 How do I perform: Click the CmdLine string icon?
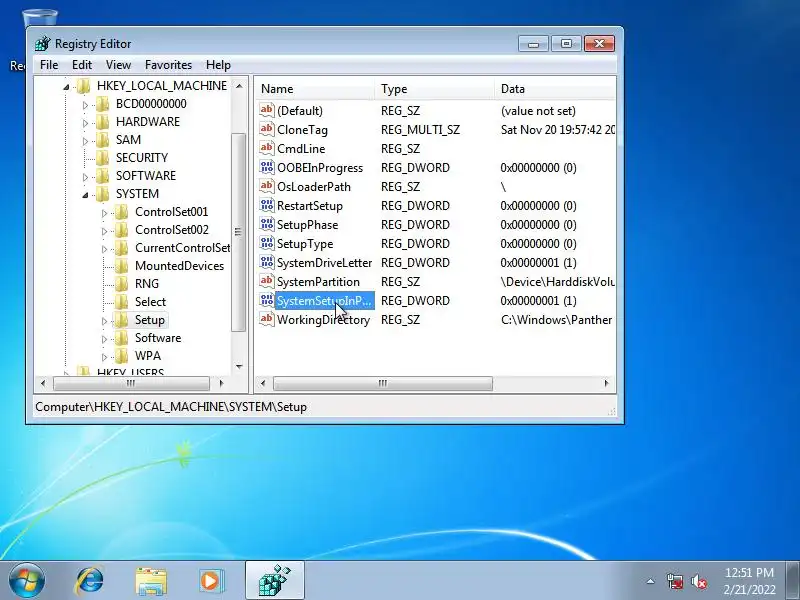(x=267, y=148)
